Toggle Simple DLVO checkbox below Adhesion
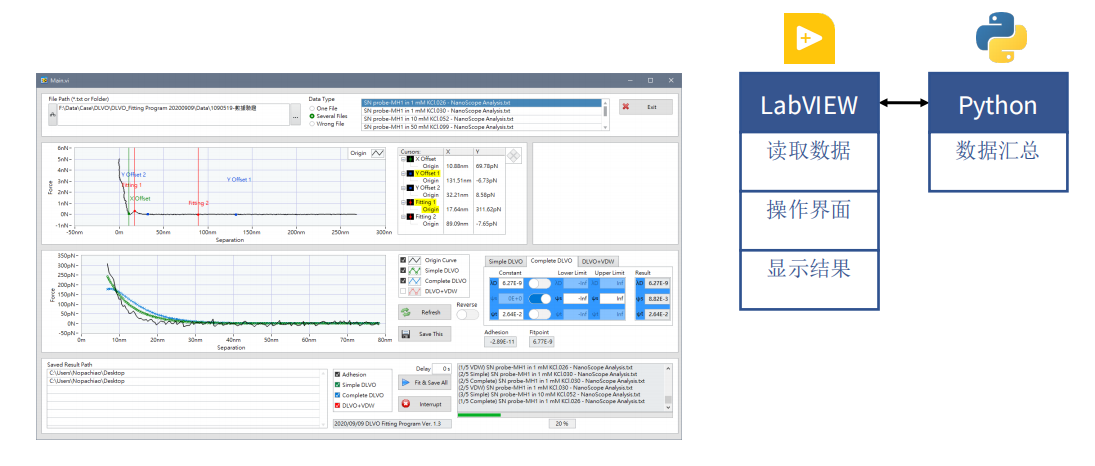 338,384
